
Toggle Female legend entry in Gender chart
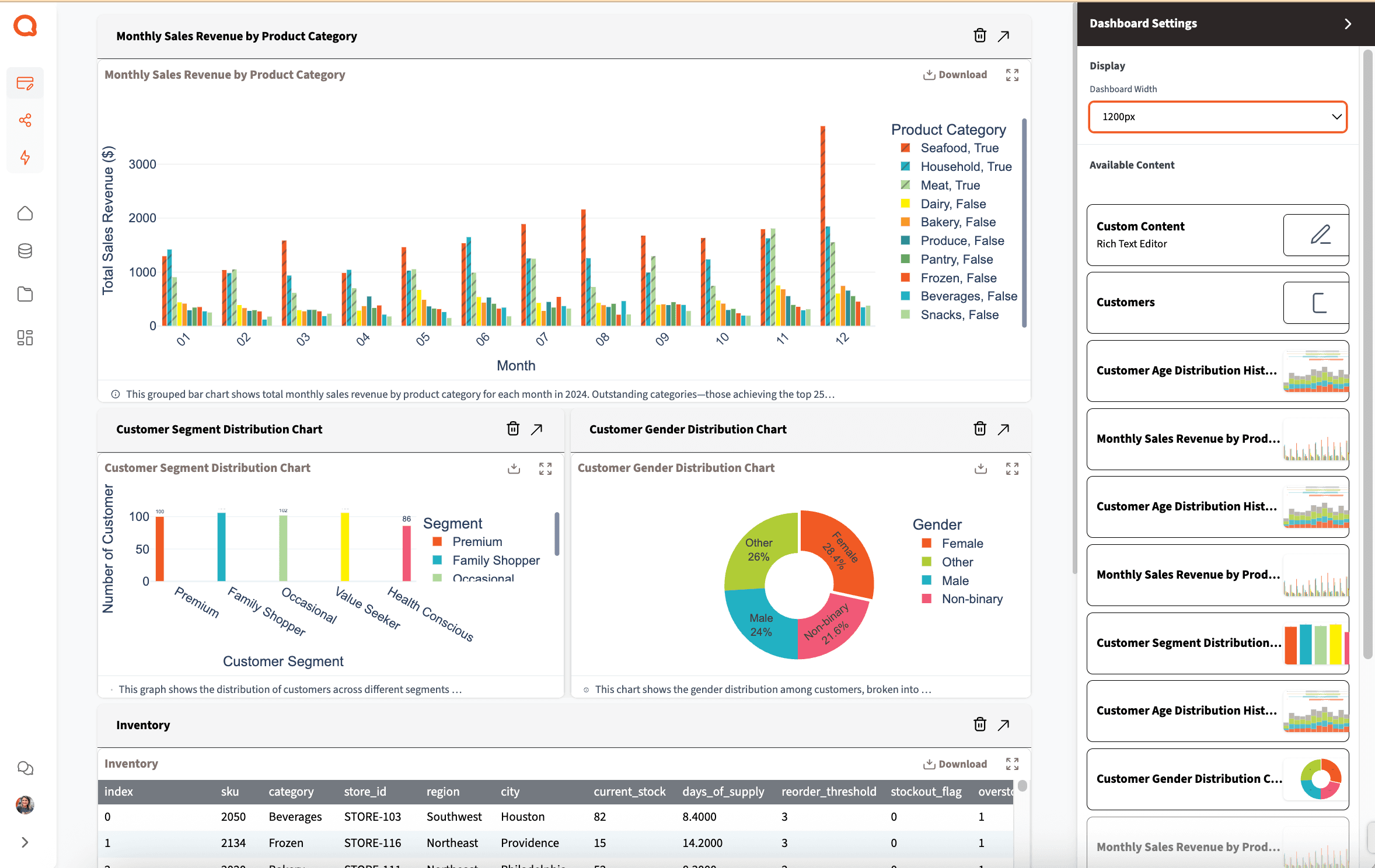coord(962,544)
